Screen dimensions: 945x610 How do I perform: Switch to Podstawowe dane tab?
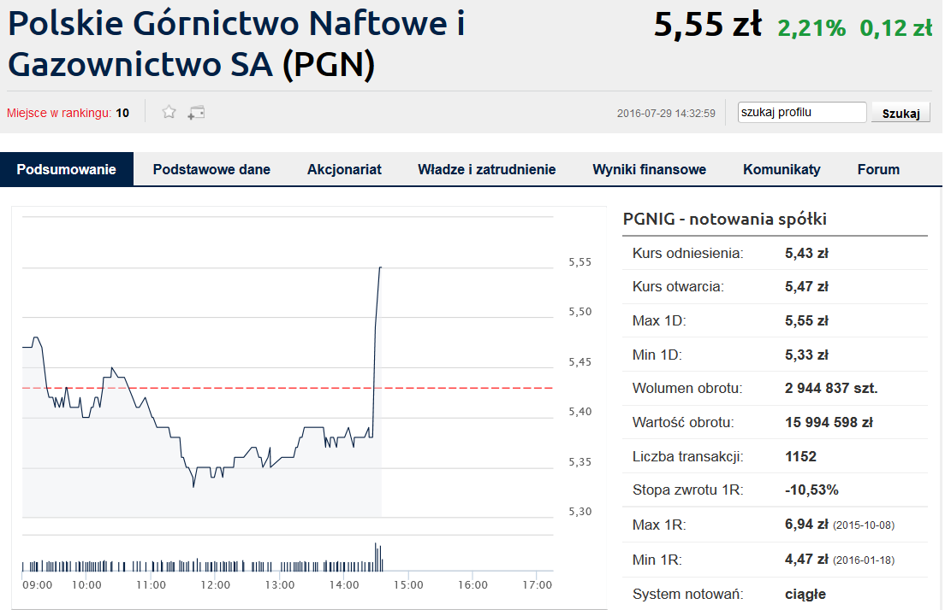click(212, 169)
